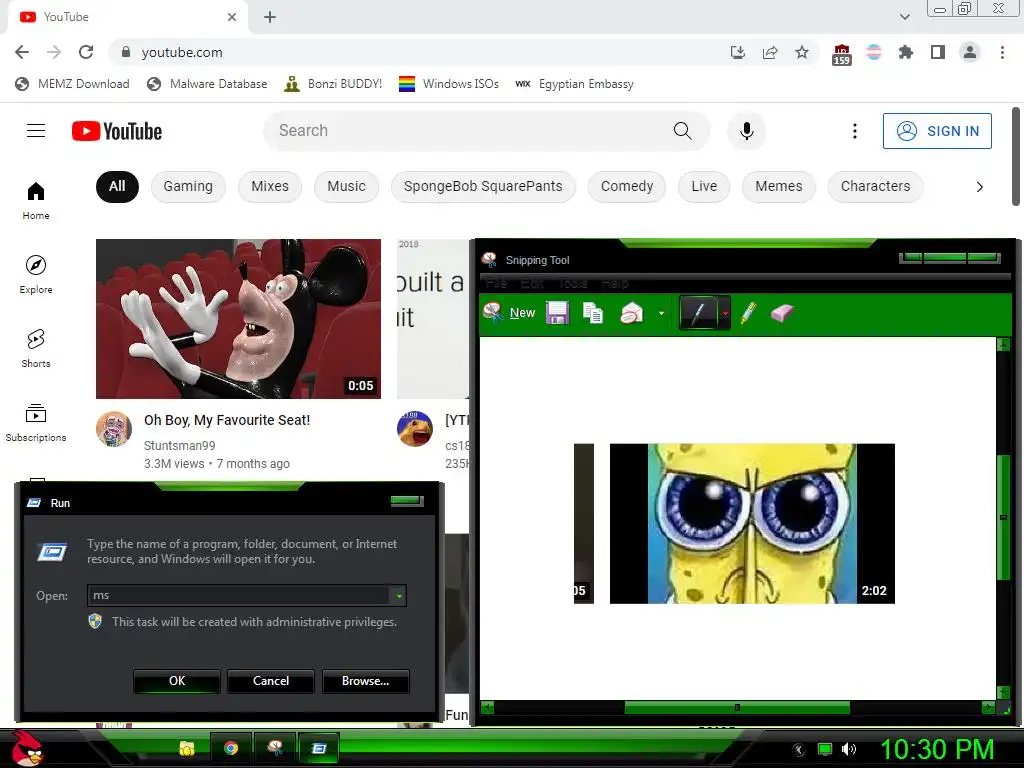Click the Stuntsman99 channel avatar
Viewport: 1024px width, 768px height.
tap(114, 429)
